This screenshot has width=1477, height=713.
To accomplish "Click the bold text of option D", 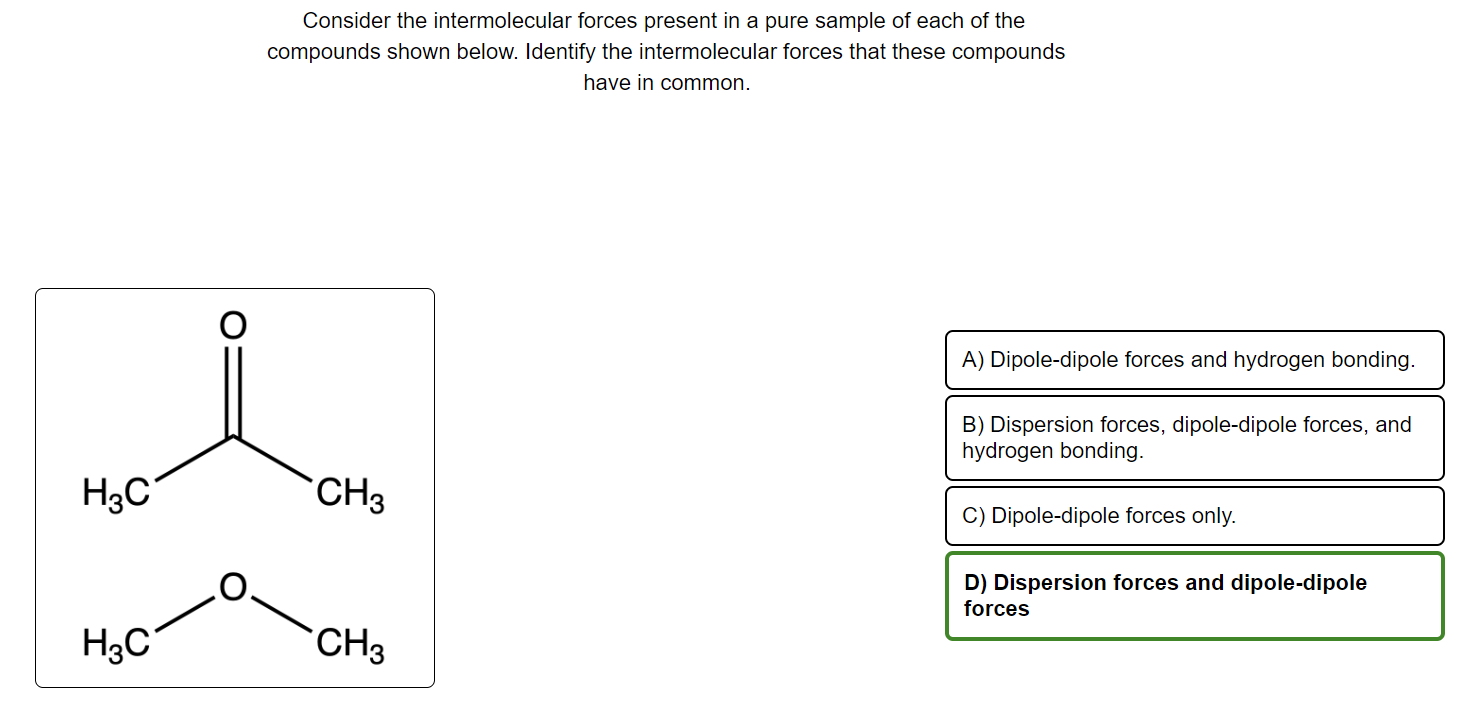I will tap(1160, 595).
